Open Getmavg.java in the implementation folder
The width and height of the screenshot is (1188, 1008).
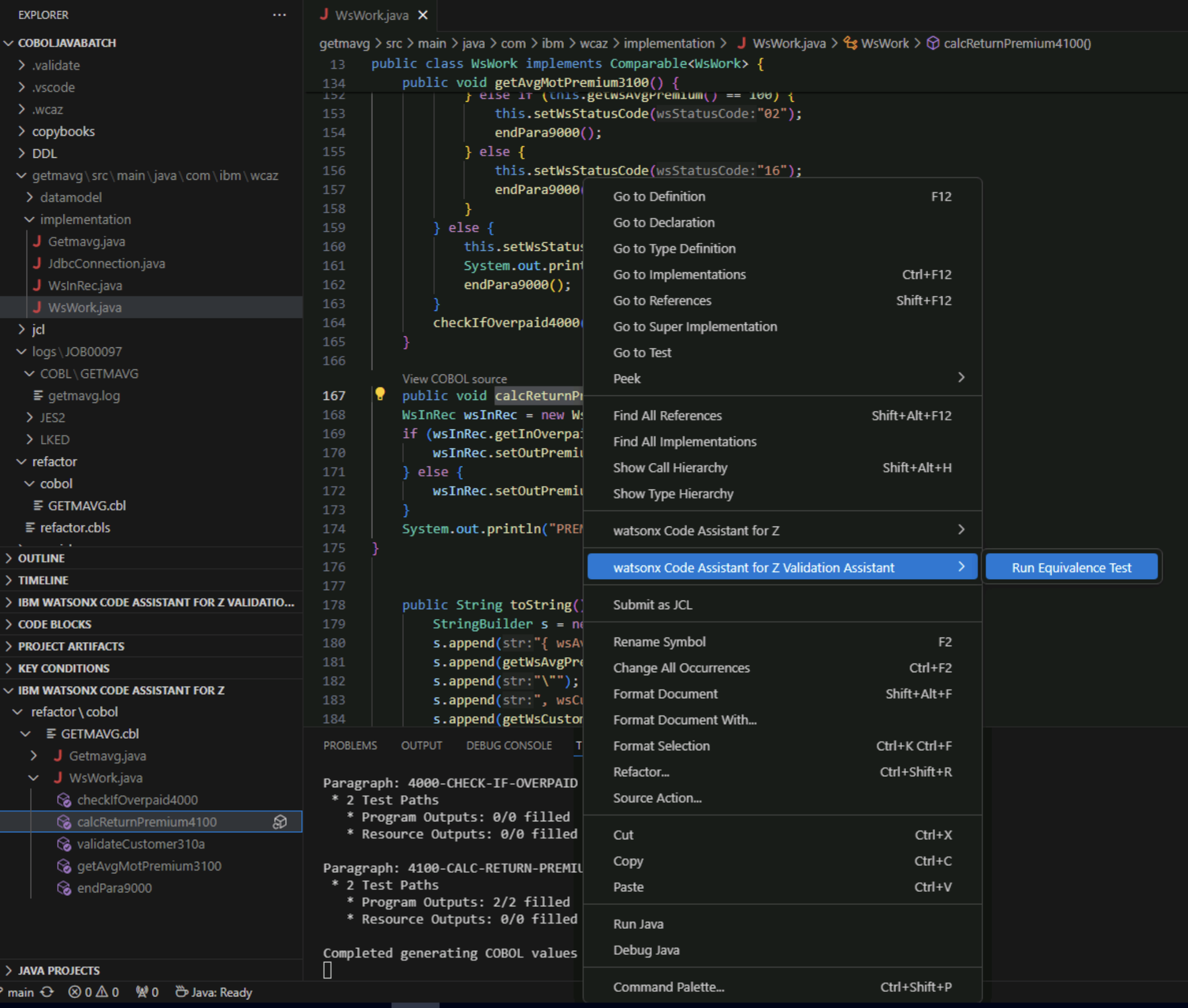pos(87,242)
